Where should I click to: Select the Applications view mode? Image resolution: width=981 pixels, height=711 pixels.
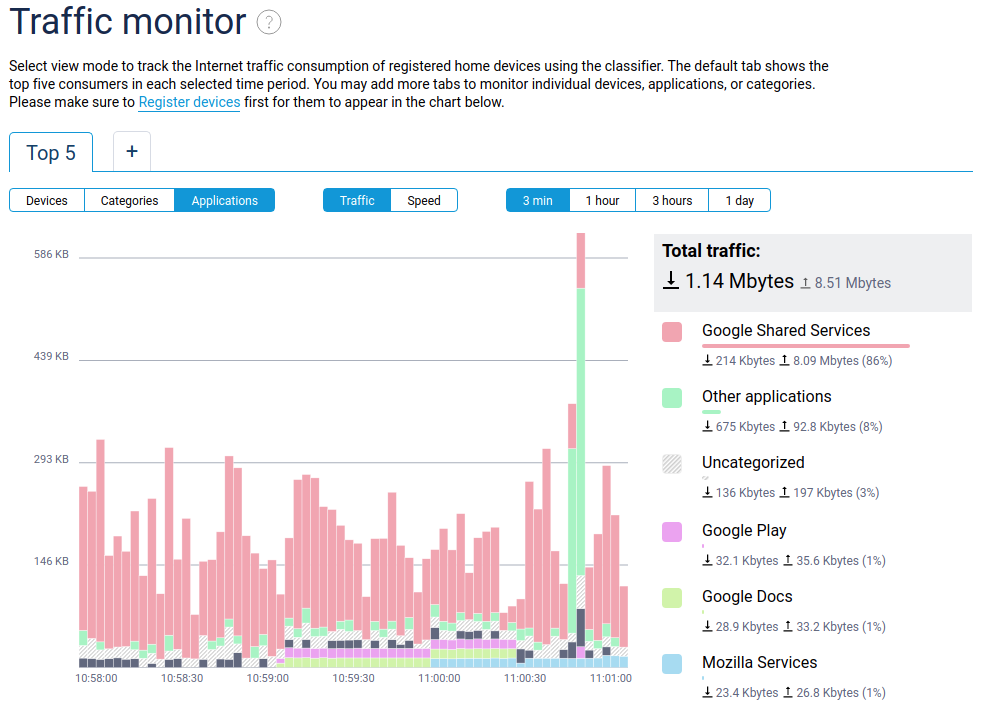pos(224,201)
